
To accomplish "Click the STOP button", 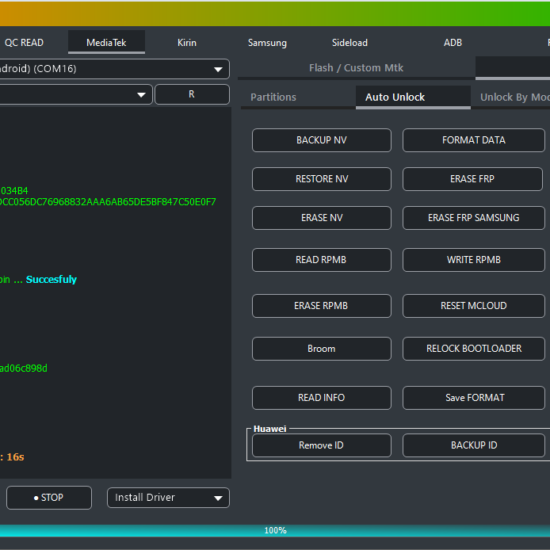I will coord(49,497).
